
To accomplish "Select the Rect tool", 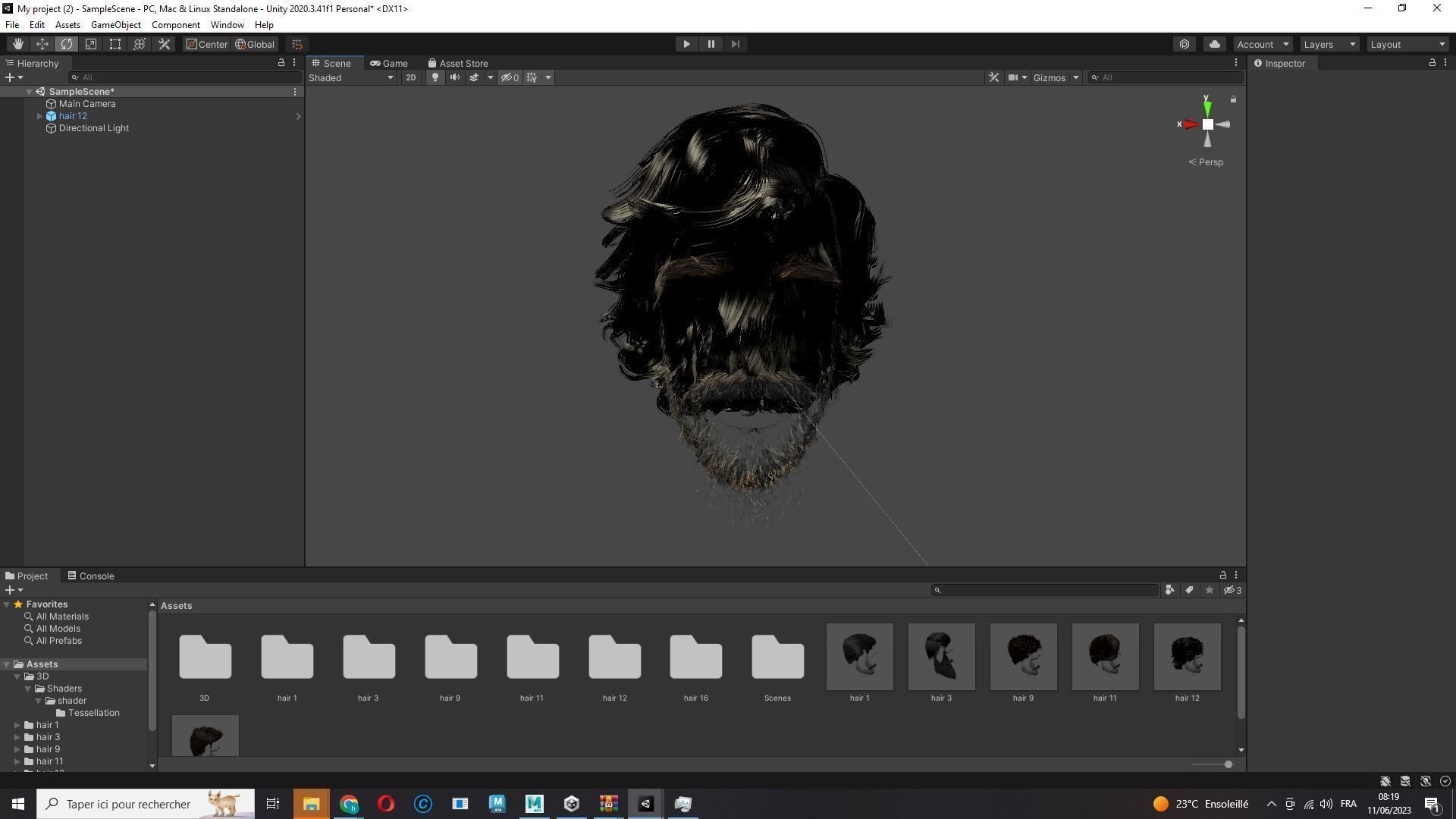I will (x=115, y=44).
